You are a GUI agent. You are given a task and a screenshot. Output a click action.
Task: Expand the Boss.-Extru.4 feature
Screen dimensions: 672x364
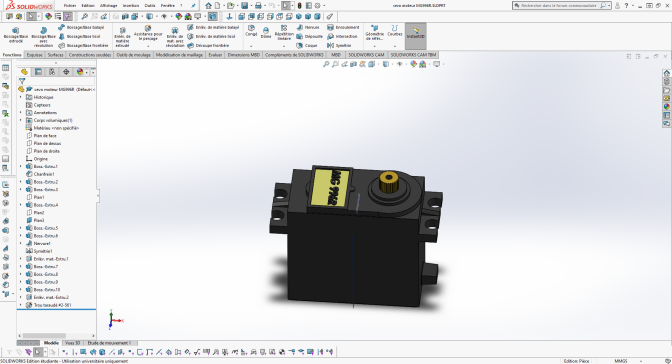[21, 205]
